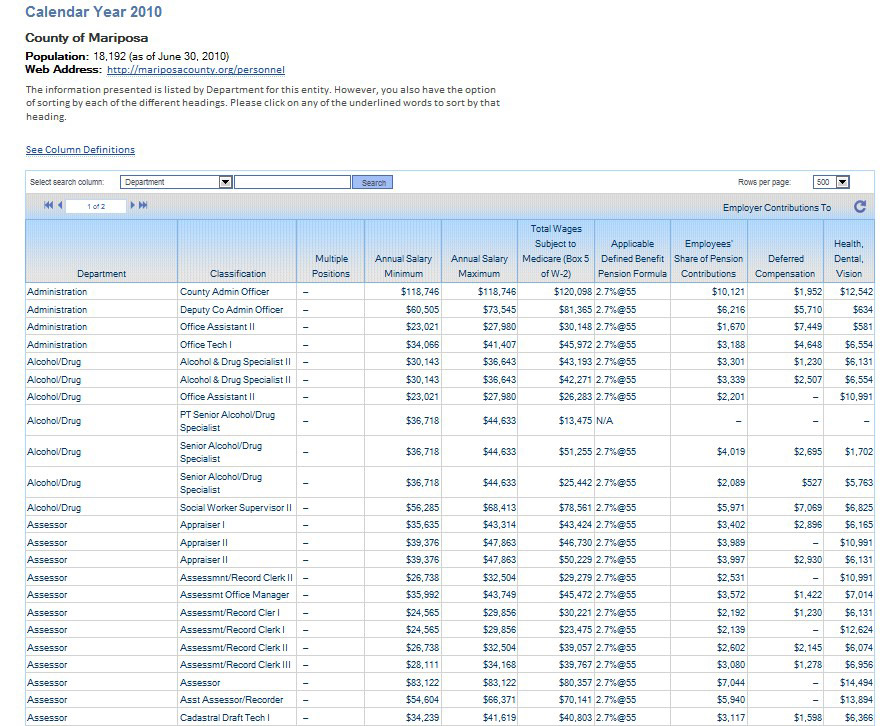
Task: Click the County of Mariposa title
Action: coord(87,38)
